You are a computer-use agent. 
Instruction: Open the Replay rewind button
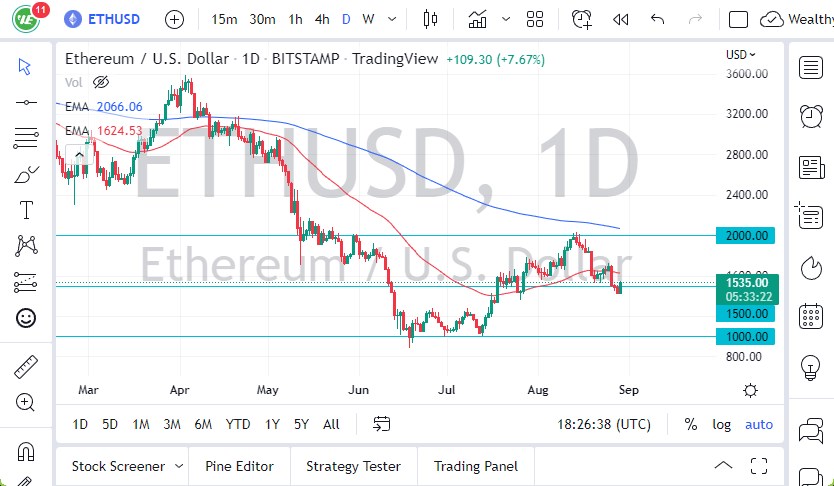click(620, 19)
